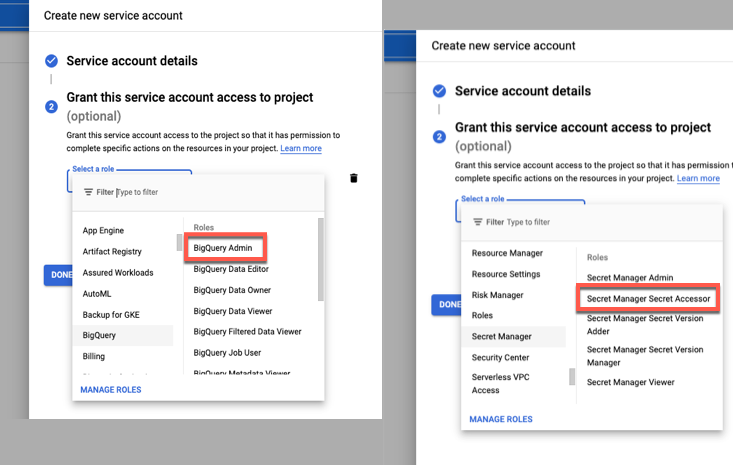Click right category list scrollbar thumb
Image resolution: width=733 pixels, height=465 pixels.
point(572,377)
